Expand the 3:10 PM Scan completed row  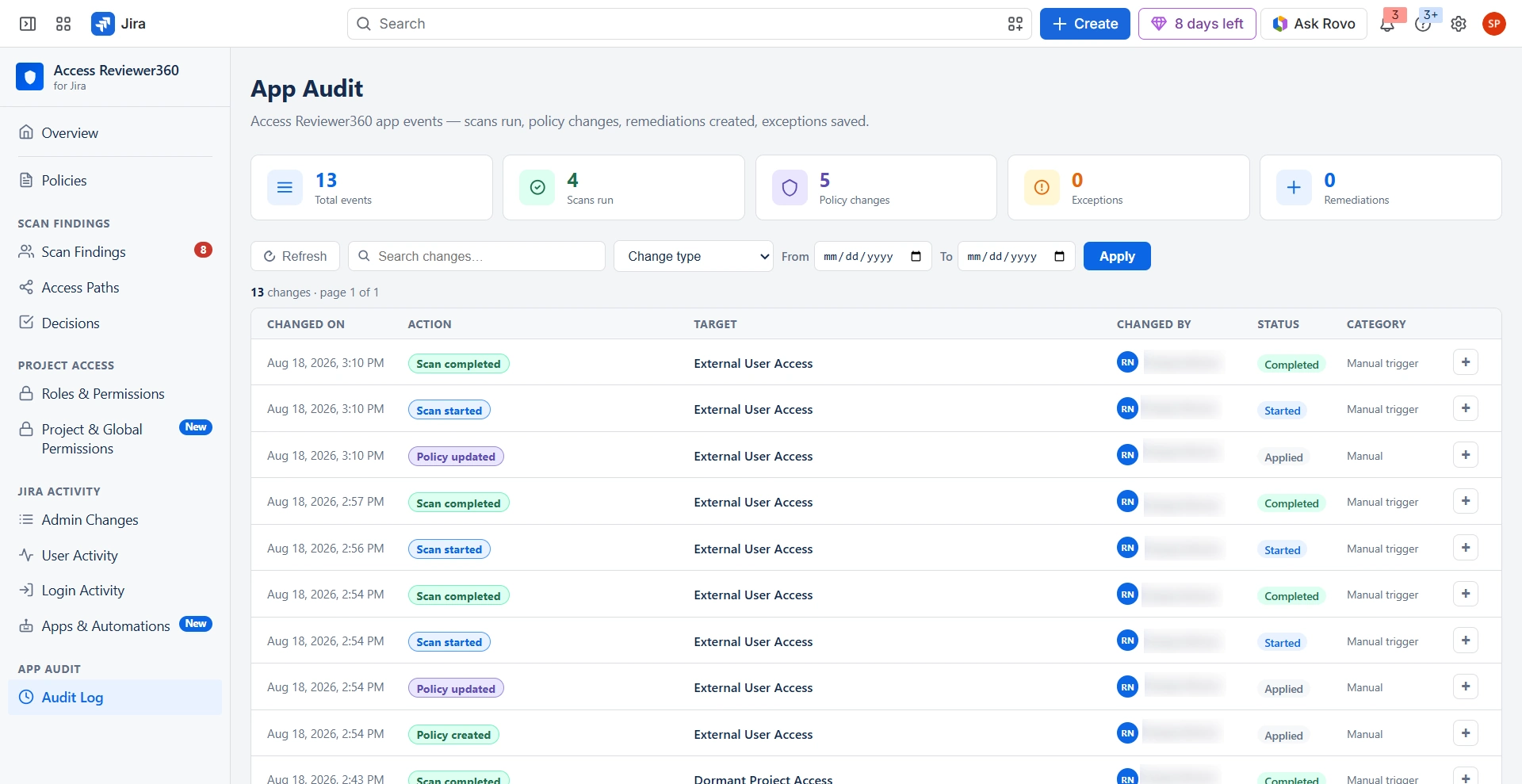pos(1466,362)
